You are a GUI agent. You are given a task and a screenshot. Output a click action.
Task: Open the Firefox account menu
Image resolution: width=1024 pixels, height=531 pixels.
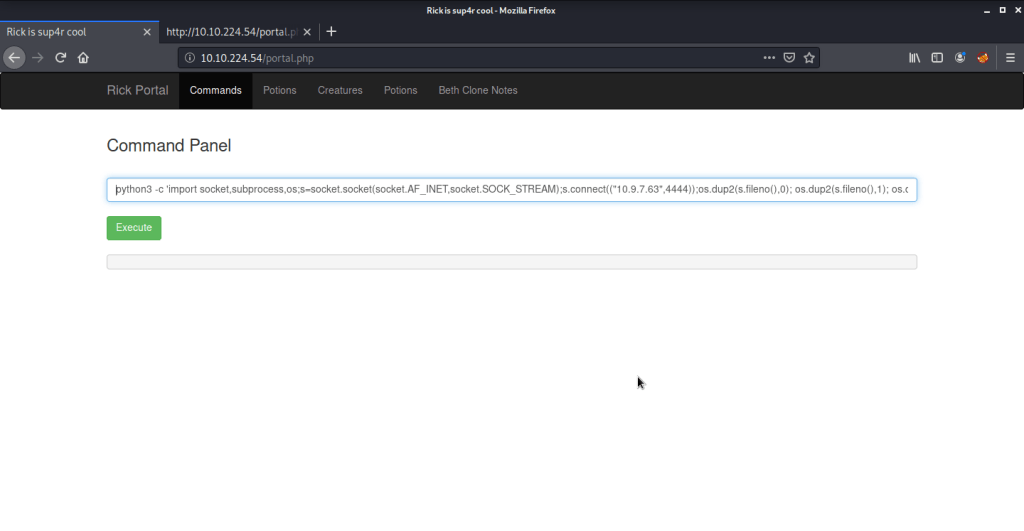pyautogui.click(x=960, y=58)
